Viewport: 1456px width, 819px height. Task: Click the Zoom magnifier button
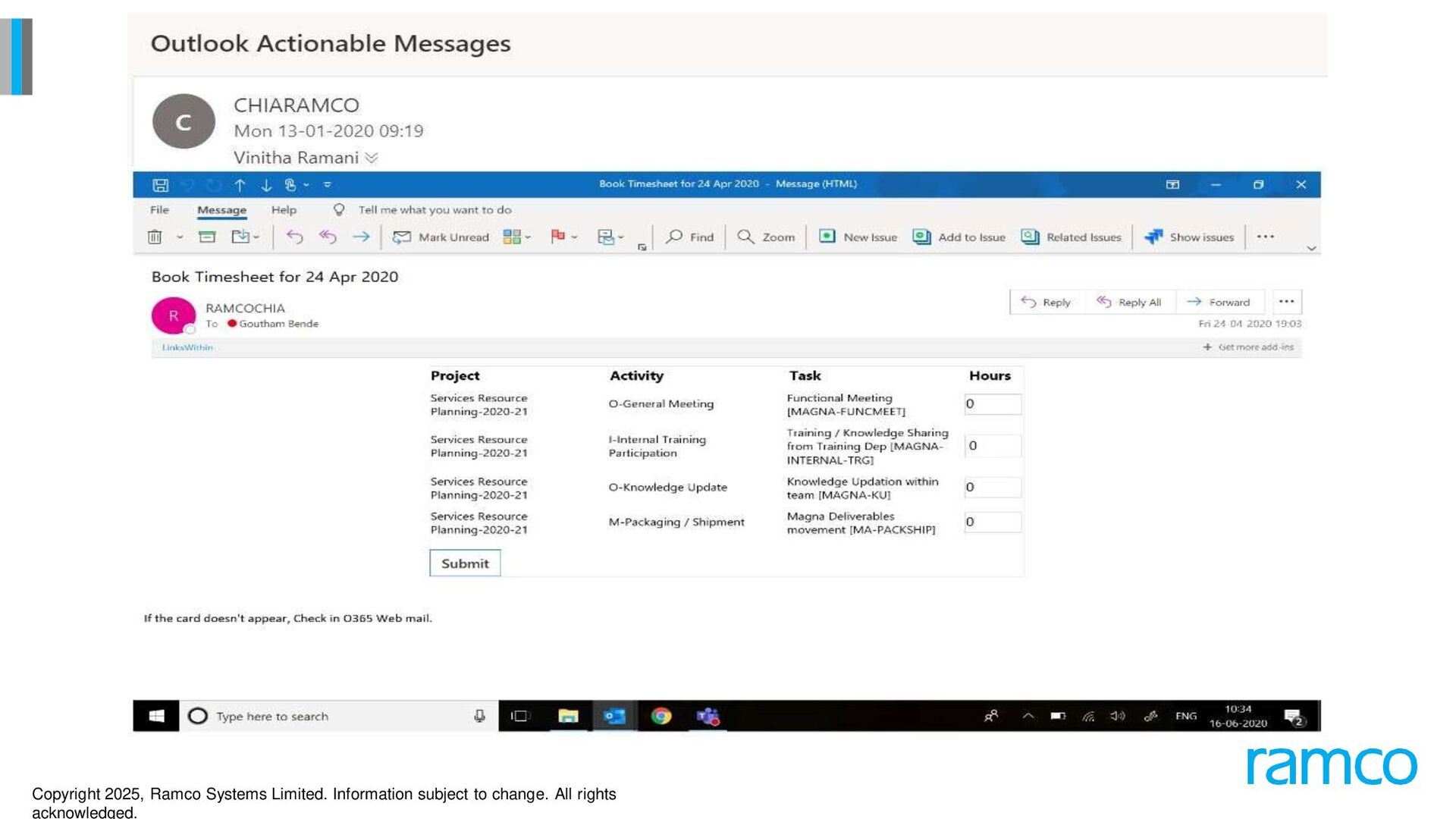766,237
